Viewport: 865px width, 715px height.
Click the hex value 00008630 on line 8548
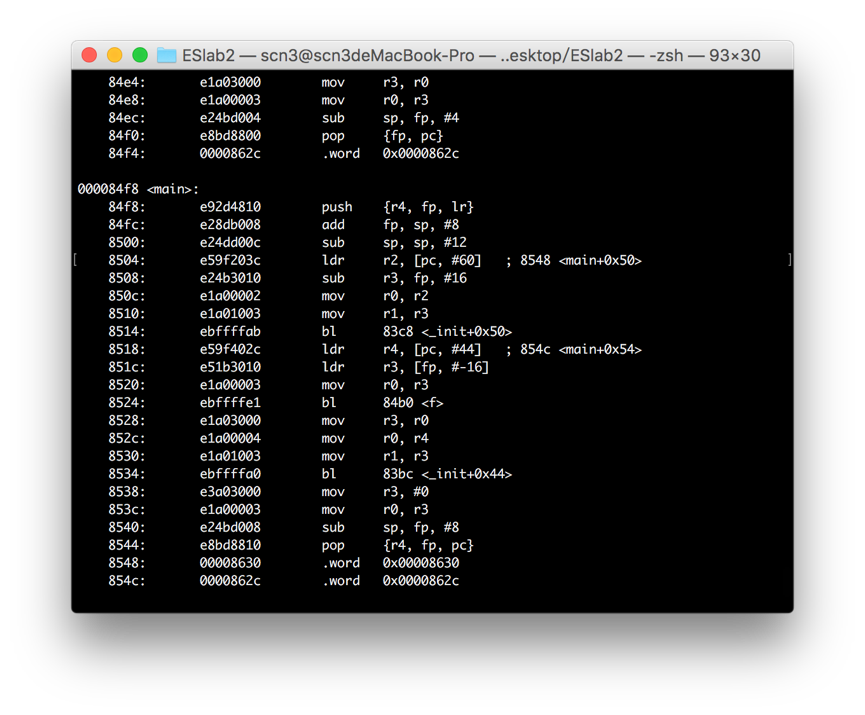(230, 563)
